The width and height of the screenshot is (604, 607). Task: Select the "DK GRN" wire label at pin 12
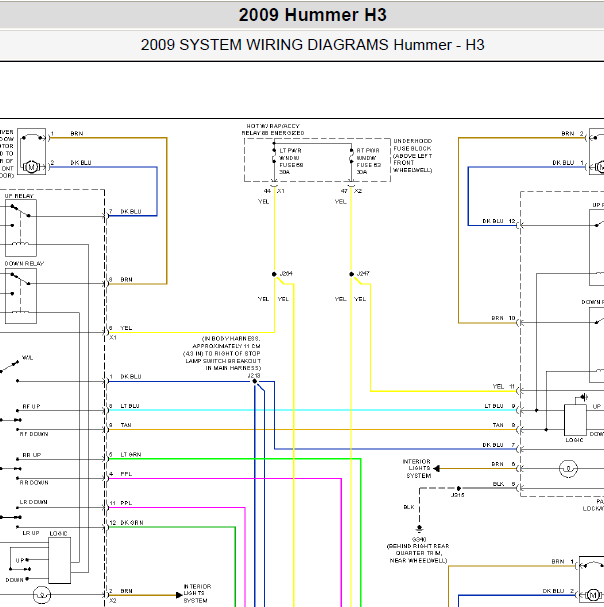coord(132,523)
